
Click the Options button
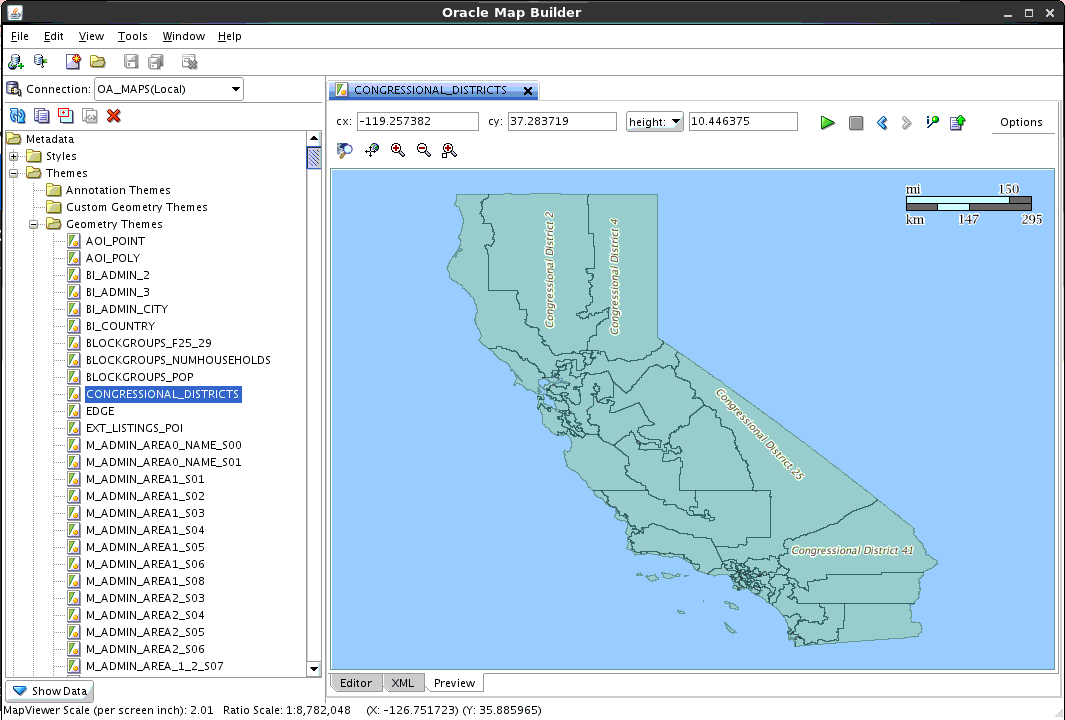[x=1022, y=121]
